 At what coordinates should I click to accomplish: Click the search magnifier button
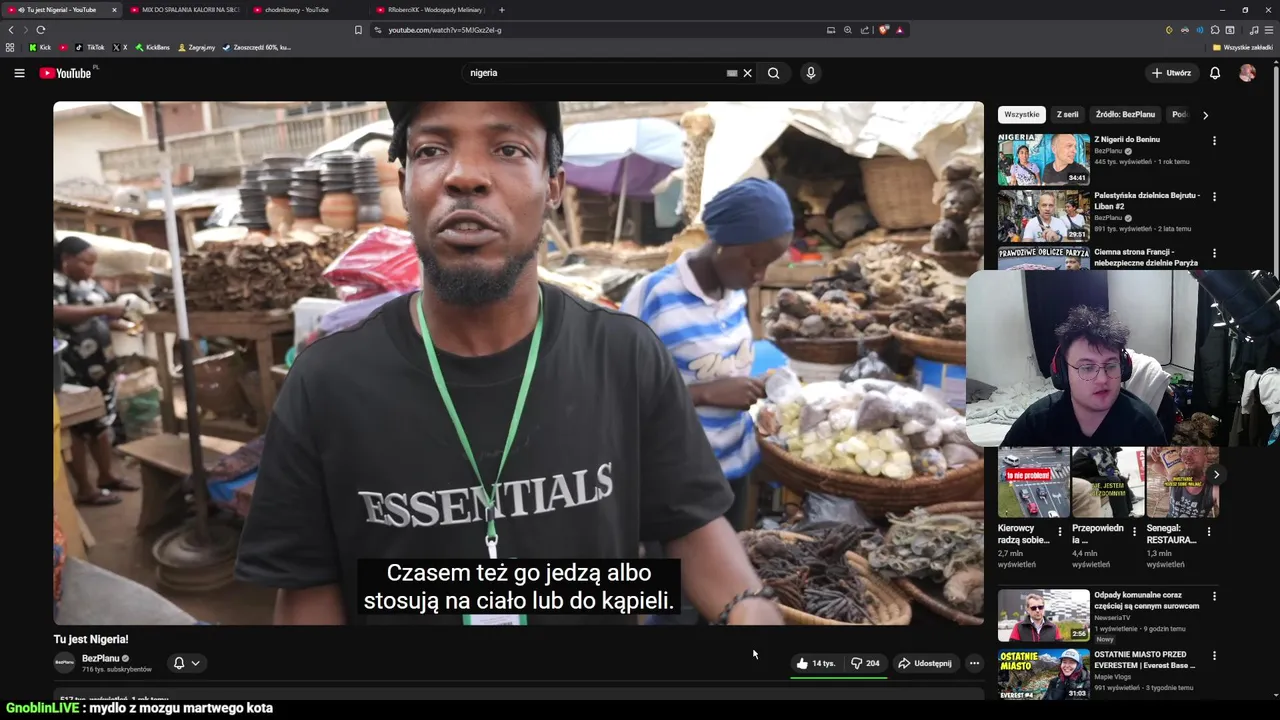773,73
